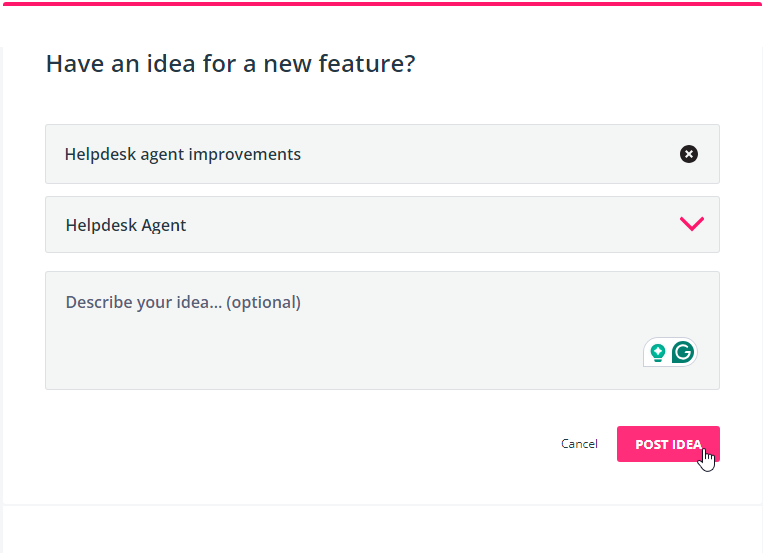Submit the idea using the pink button
The width and height of the screenshot is (763, 553).
click(668, 444)
